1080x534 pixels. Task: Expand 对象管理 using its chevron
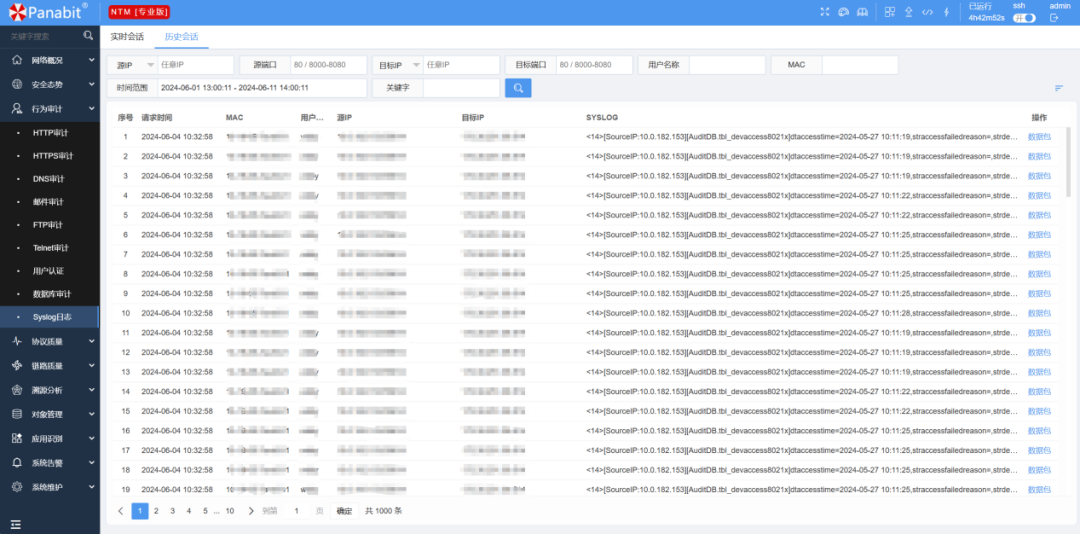[92, 414]
